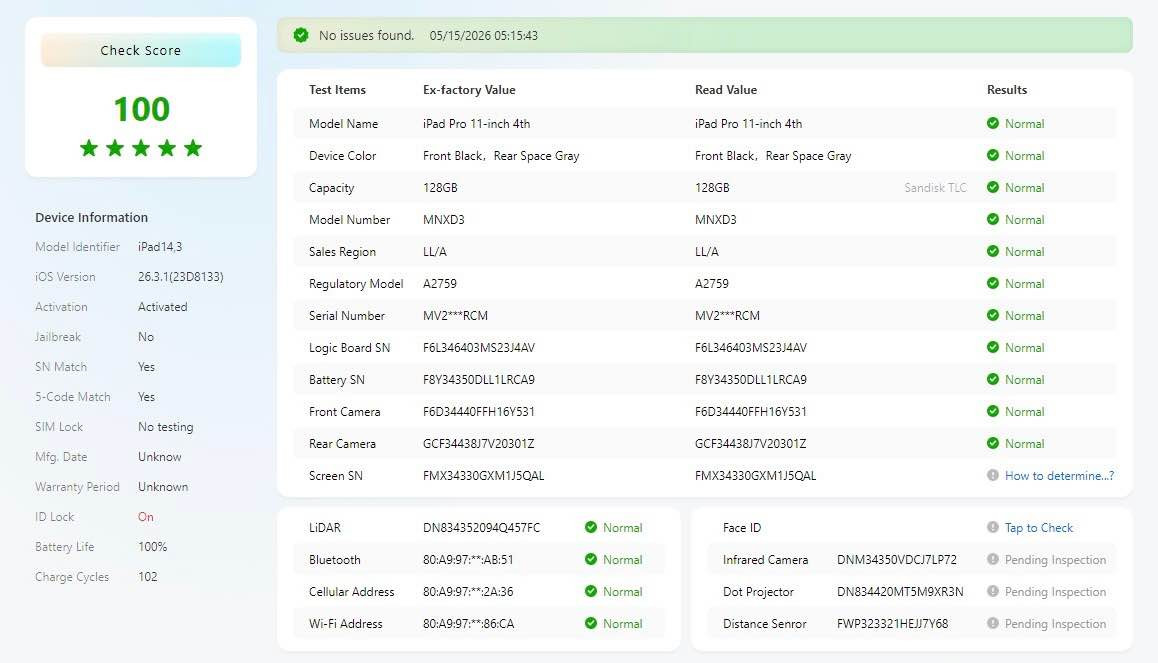Click the check icon in Bluetooth row
The height and width of the screenshot is (663, 1158).
pos(591,560)
